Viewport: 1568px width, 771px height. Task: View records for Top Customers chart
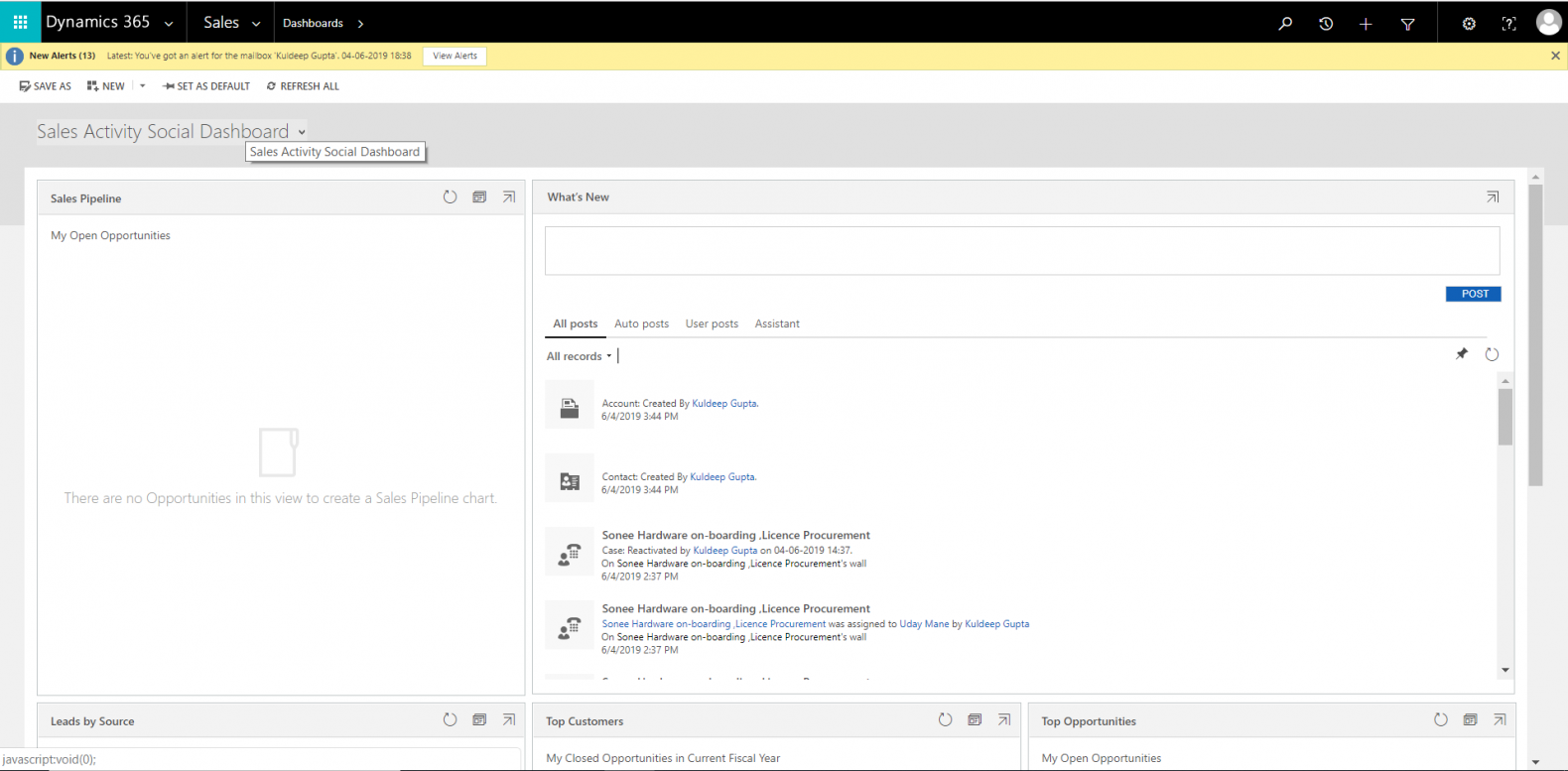[975, 720]
